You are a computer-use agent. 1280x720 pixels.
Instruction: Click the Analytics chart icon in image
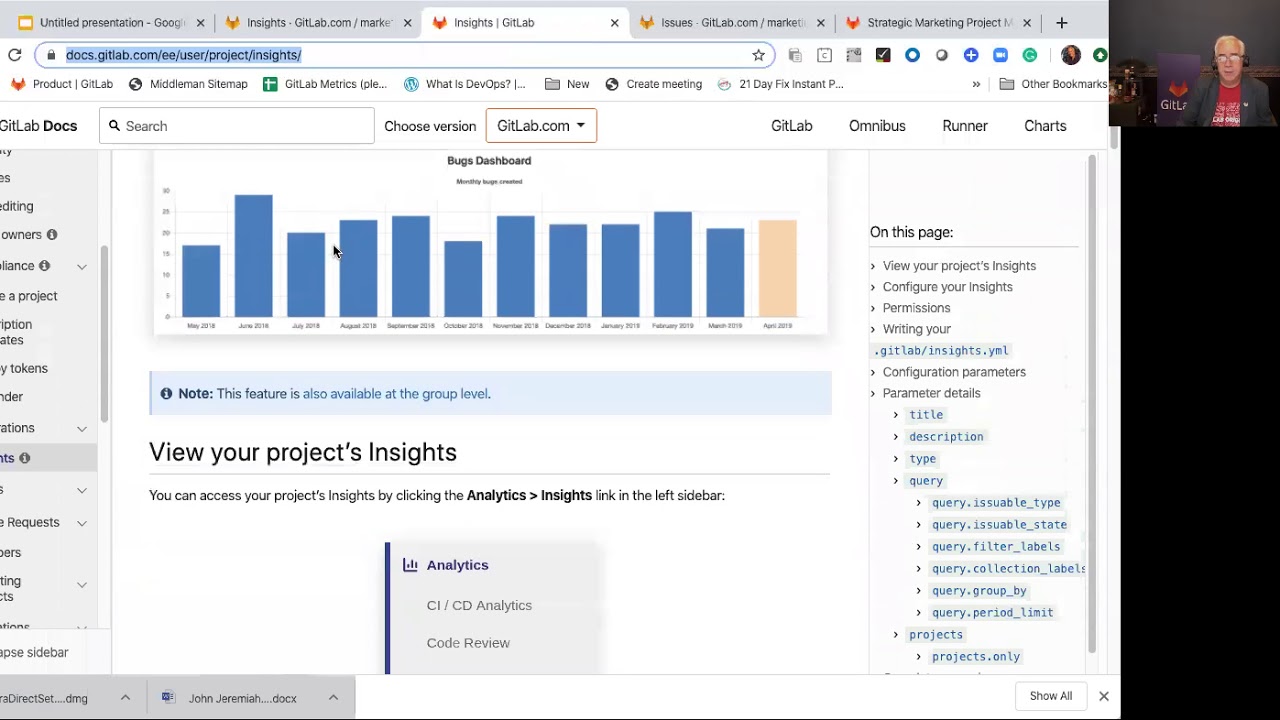click(x=410, y=565)
